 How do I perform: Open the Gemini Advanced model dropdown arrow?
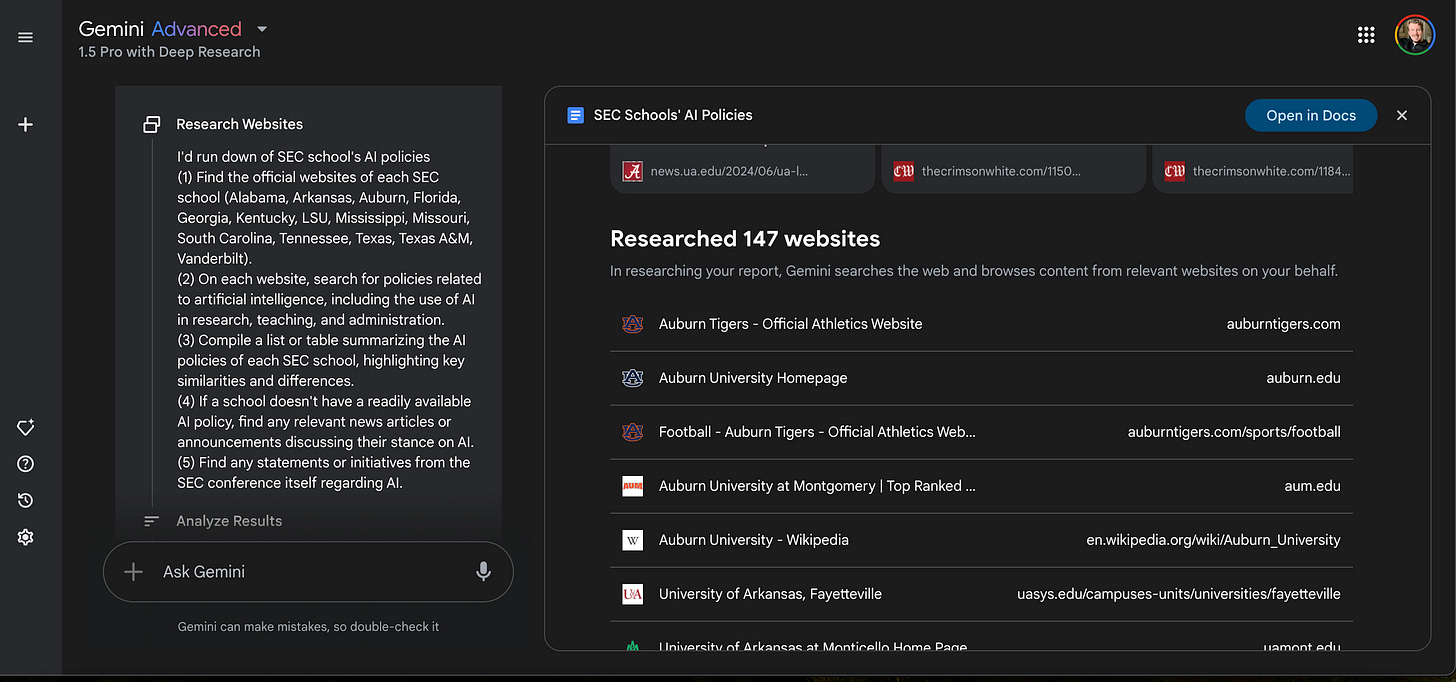[262, 29]
